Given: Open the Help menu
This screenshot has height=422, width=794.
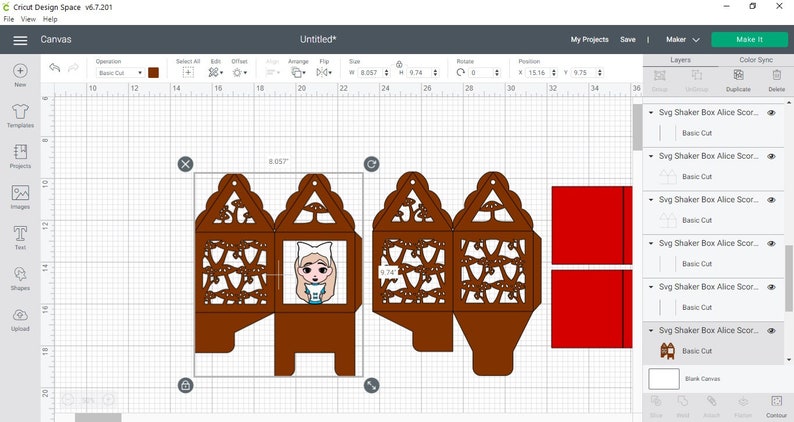Looking at the screenshot, I should coord(50,19).
